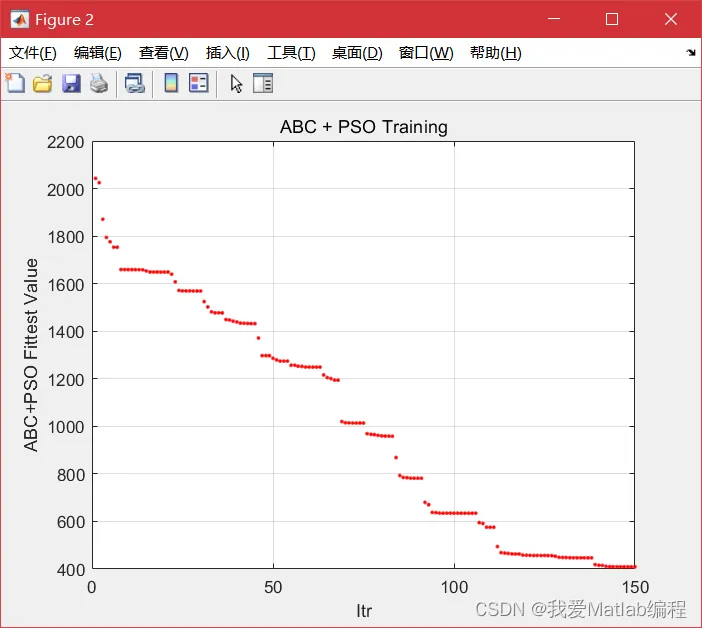Print the figure using printer icon

(x=99, y=84)
